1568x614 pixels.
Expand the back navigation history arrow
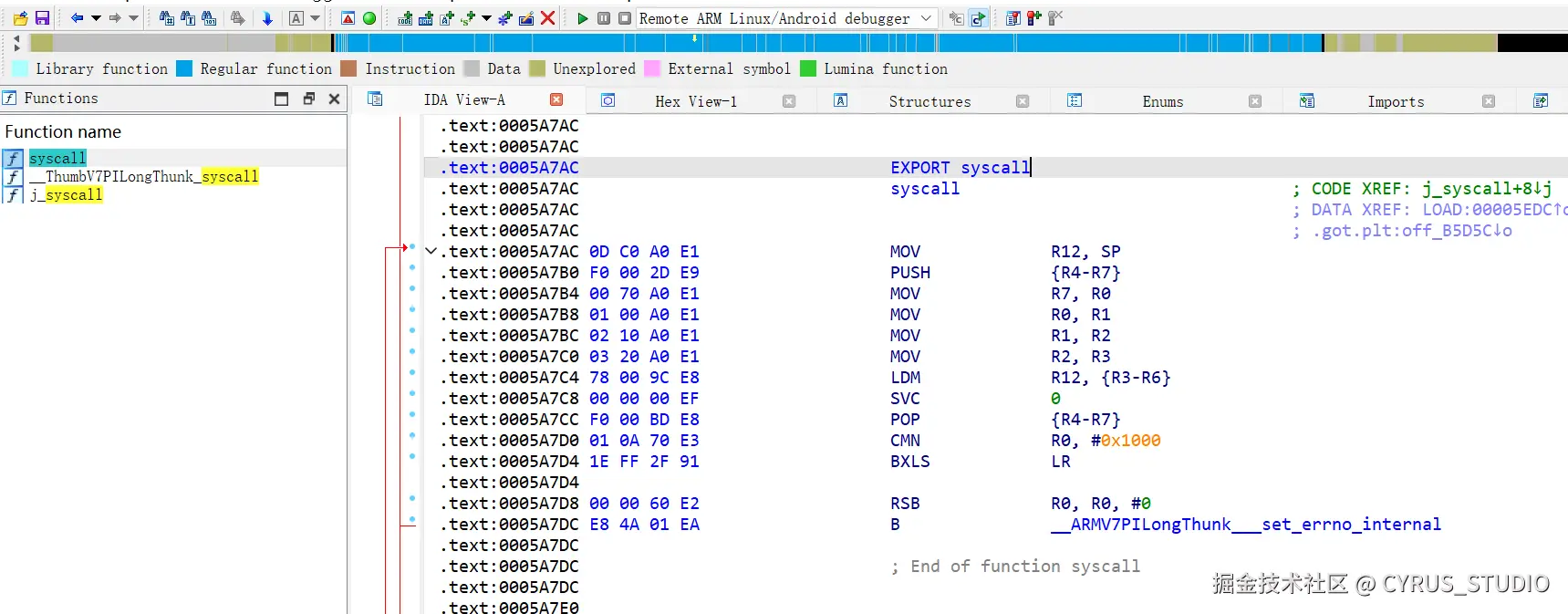[96, 18]
